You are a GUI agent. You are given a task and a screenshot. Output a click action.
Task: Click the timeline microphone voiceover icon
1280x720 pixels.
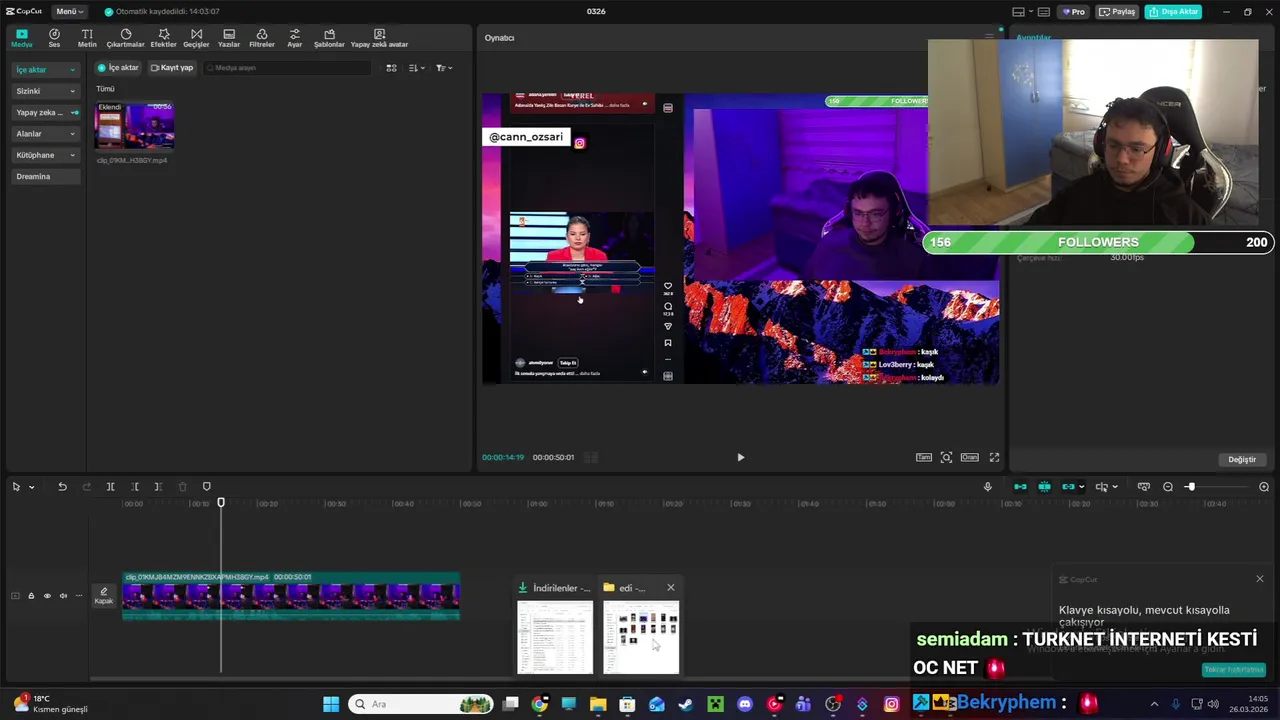point(988,487)
